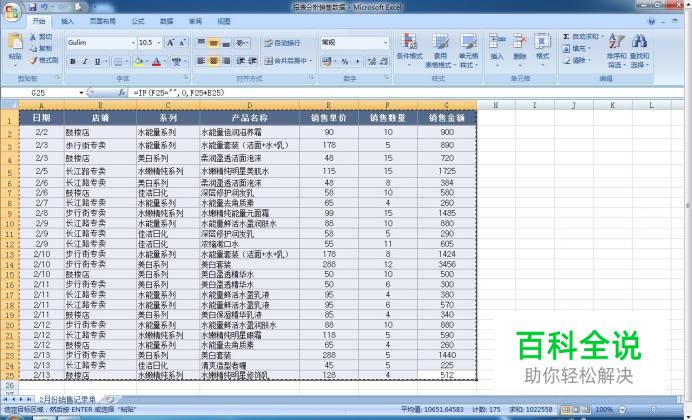
Task: Open the Formulas (公式) tab
Action: pos(138,21)
